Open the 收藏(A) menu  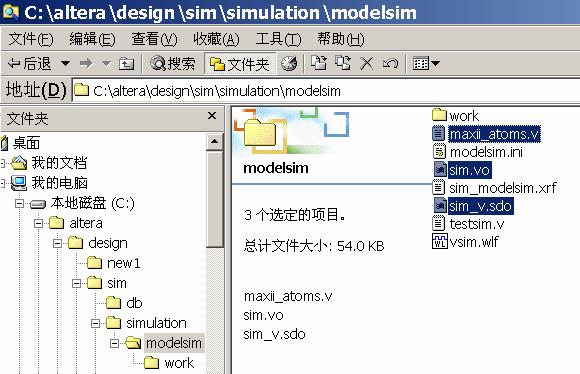[217, 39]
